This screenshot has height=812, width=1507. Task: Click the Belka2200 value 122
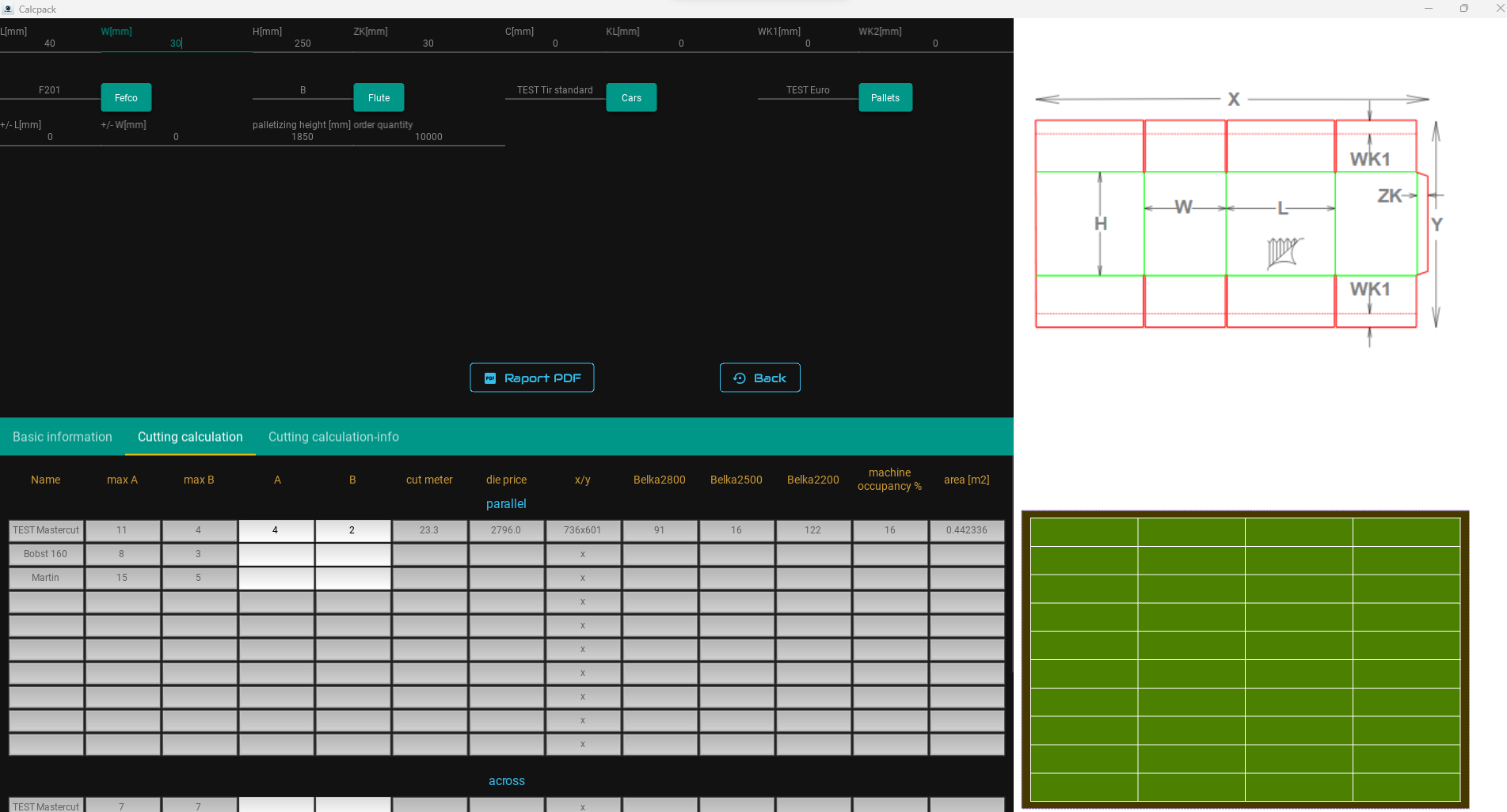pyautogui.click(x=813, y=530)
